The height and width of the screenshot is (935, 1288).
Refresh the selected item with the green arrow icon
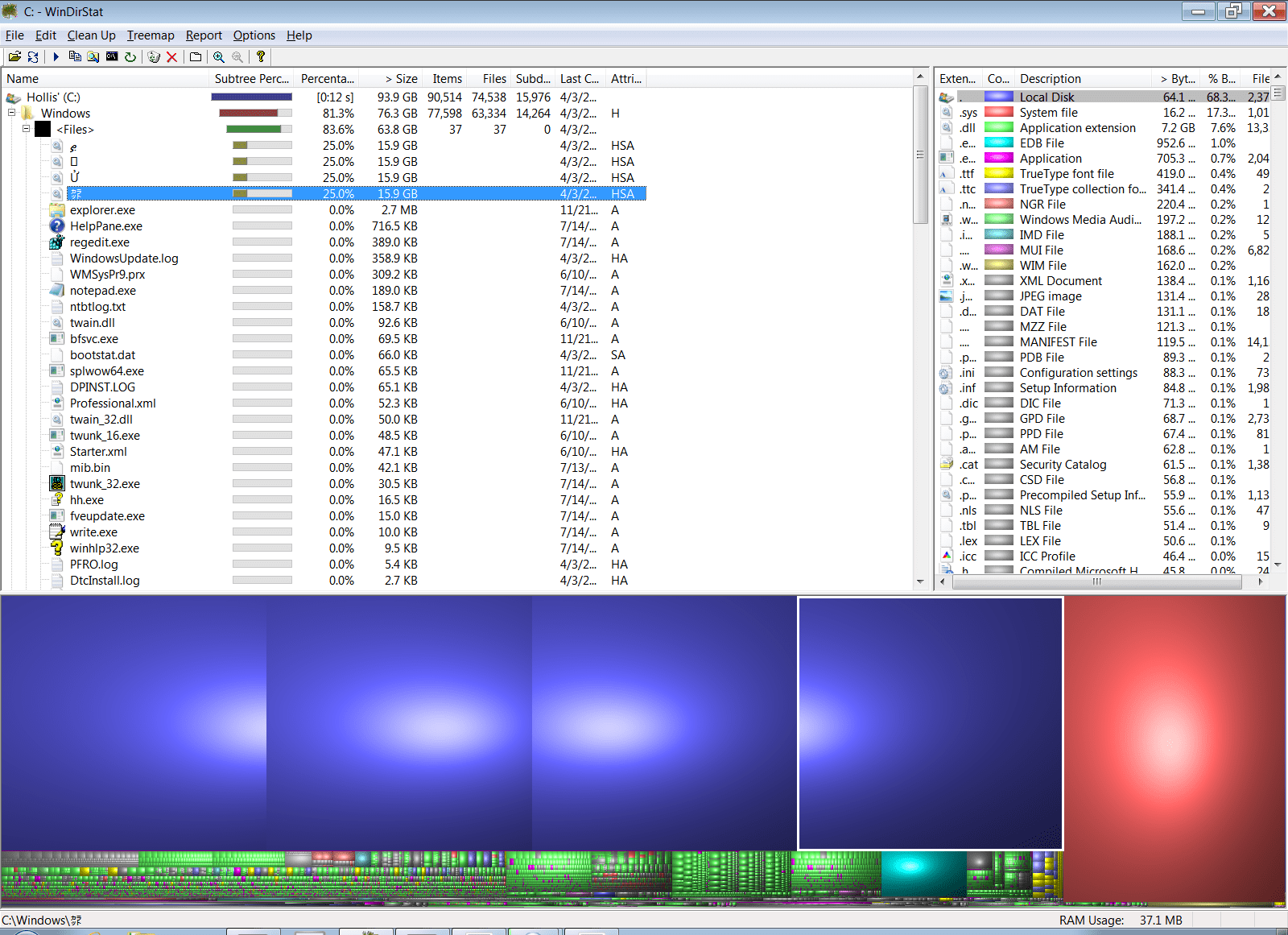coord(130,56)
